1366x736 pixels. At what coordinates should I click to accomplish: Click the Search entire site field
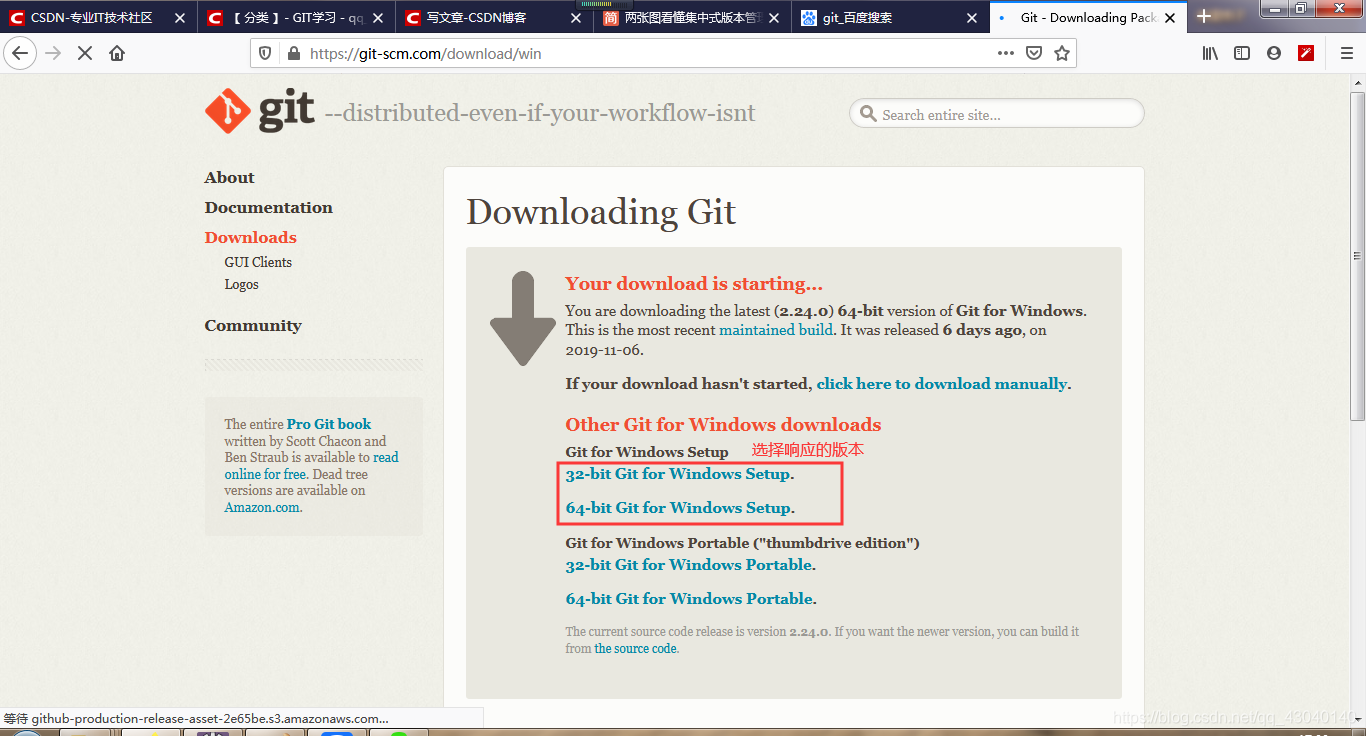pos(997,114)
